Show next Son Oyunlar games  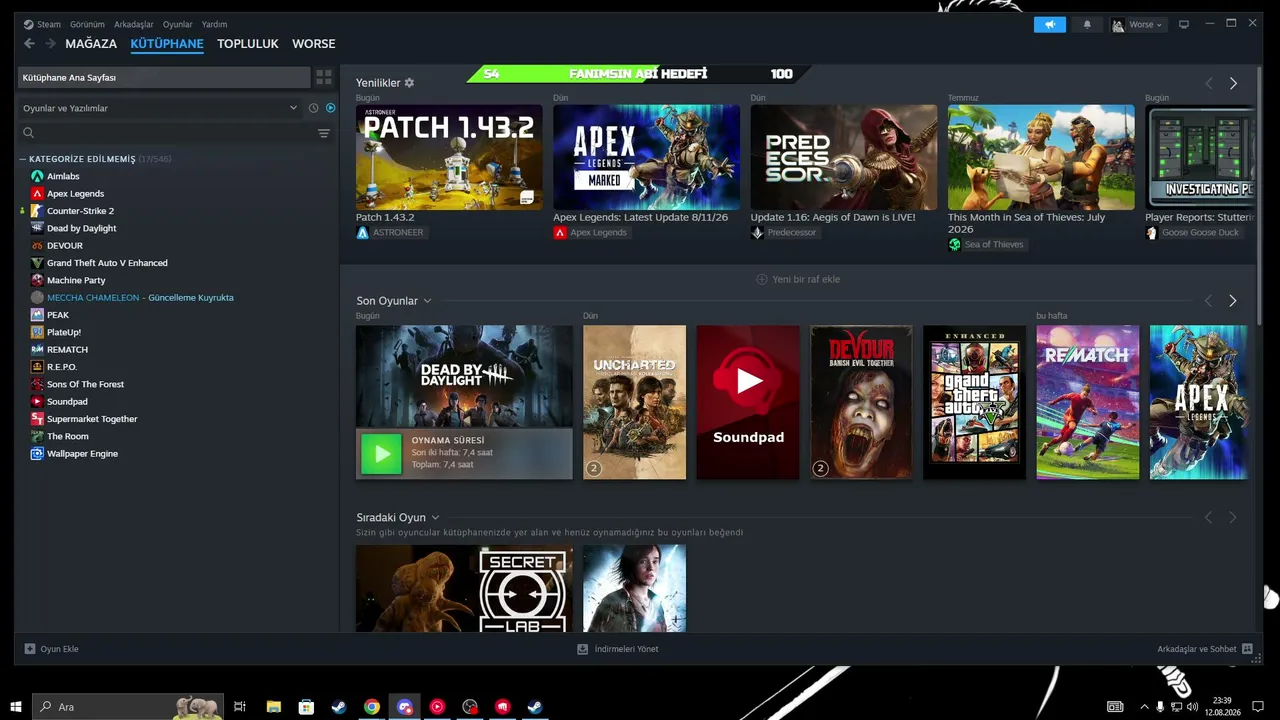pos(1233,301)
